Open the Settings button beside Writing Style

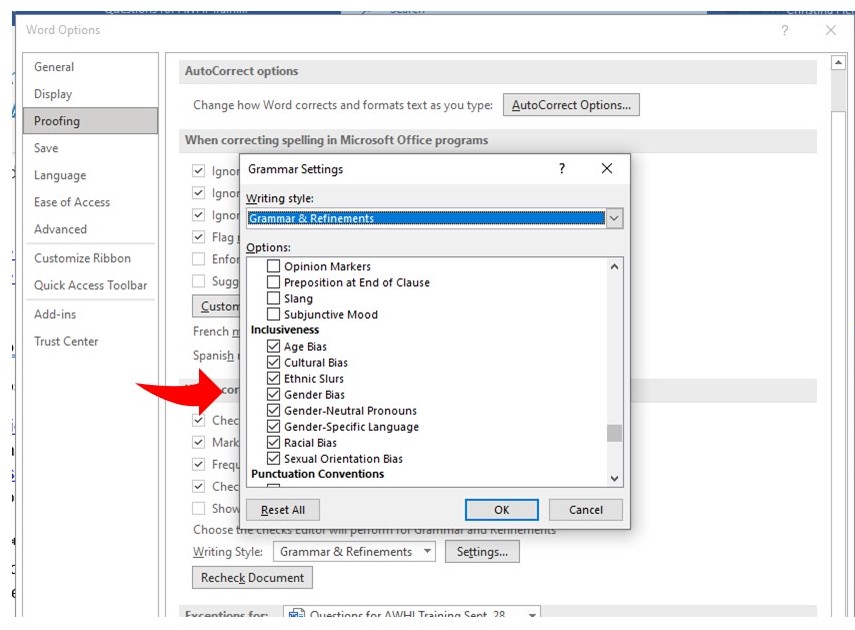click(x=482, y=551)
